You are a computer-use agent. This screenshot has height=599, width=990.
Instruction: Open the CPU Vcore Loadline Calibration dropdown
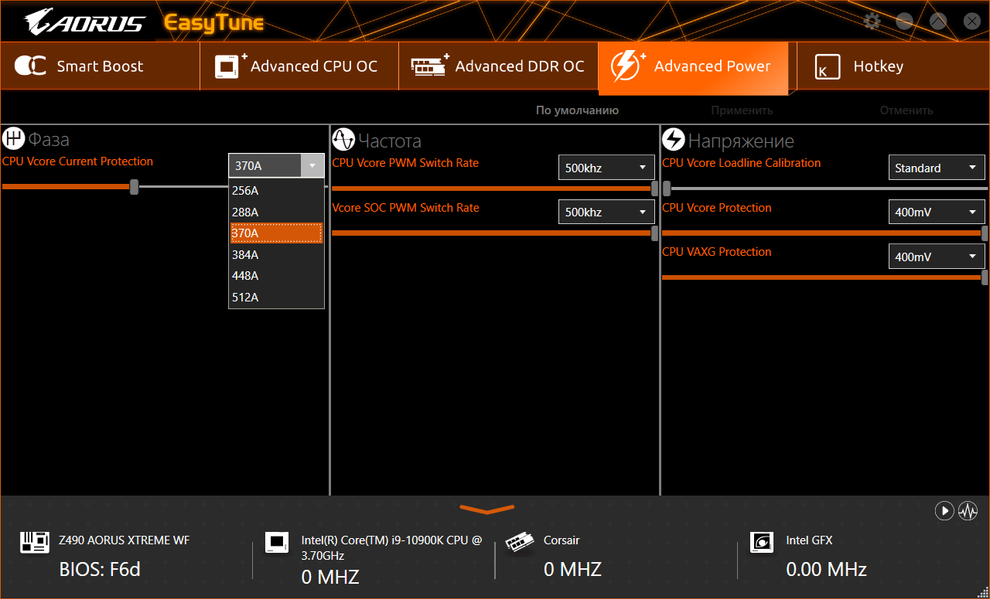[936, 168]
